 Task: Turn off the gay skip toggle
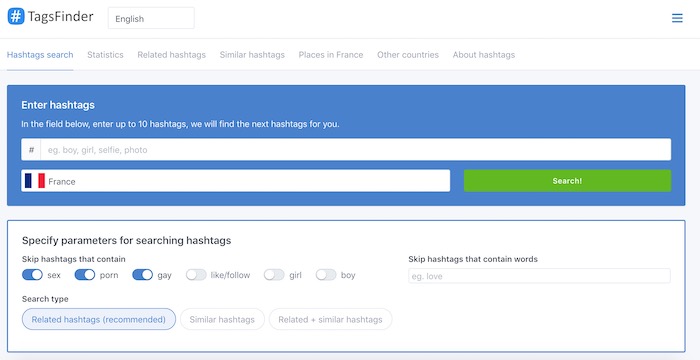[143, 275]
